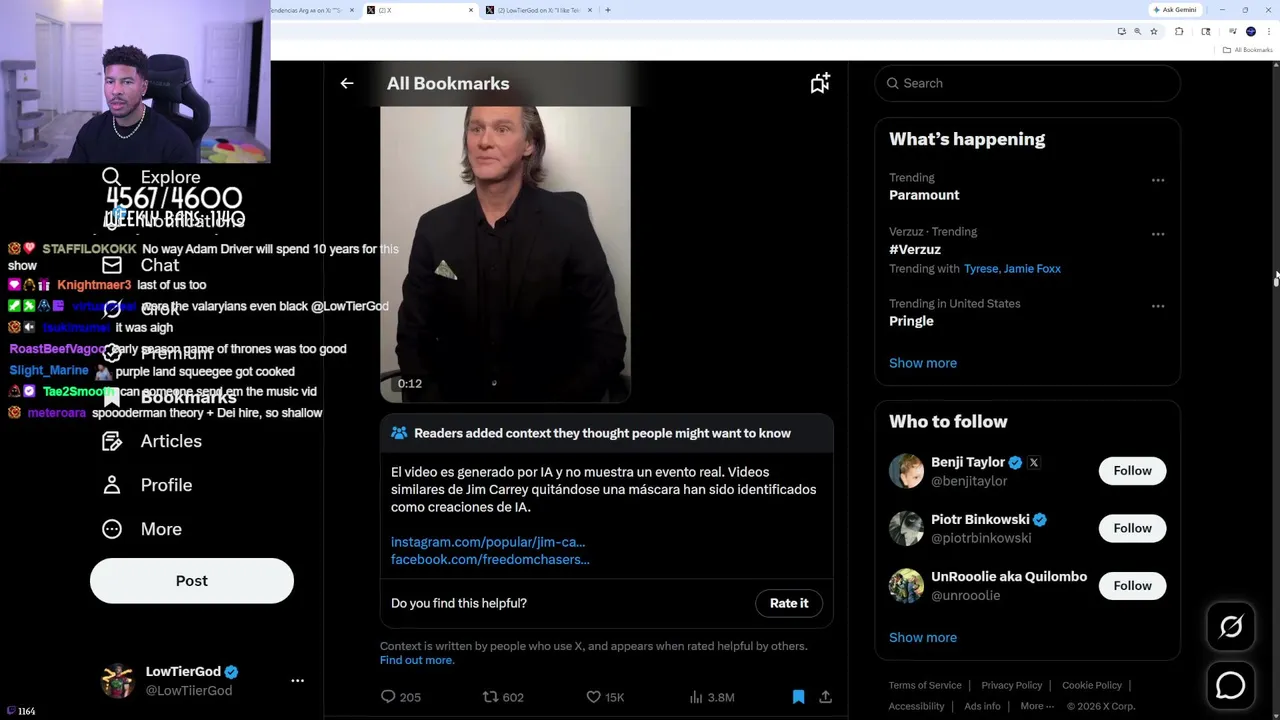Switch to the LowTierGod browser tab
1280x720 pixels.
pos(535,10)
